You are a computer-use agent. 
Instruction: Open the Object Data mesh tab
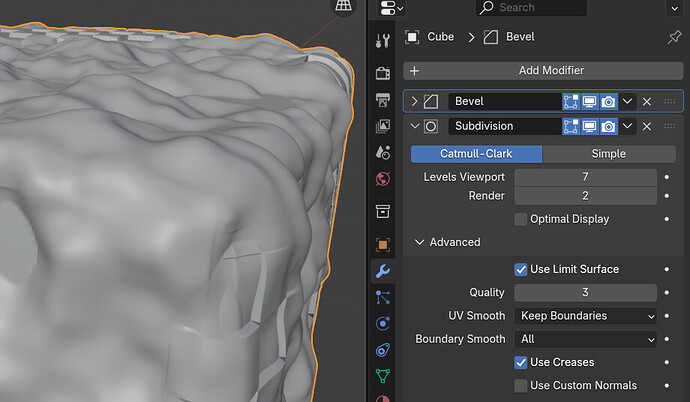382,376
